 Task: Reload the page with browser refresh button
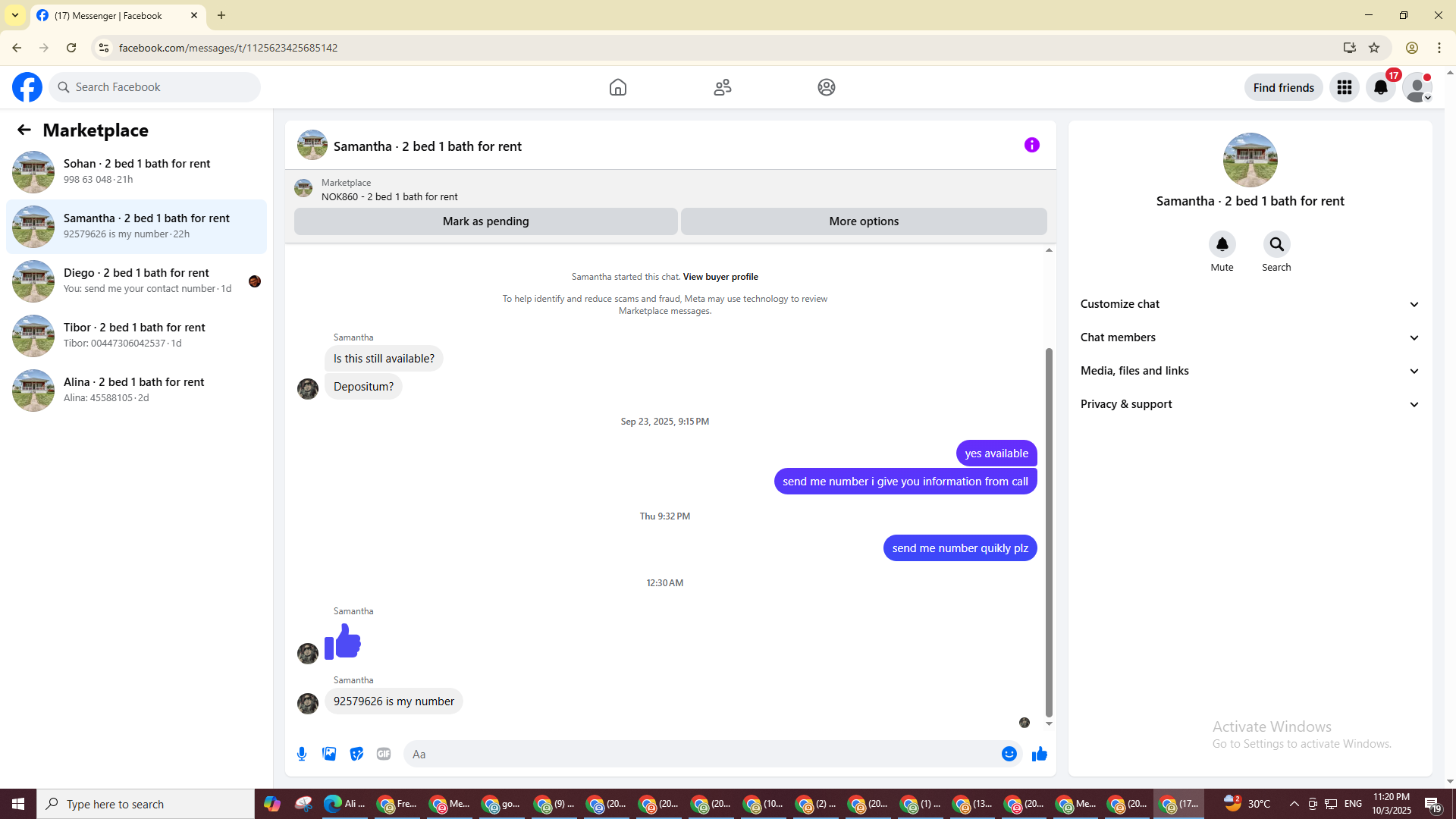coord(71,48)
